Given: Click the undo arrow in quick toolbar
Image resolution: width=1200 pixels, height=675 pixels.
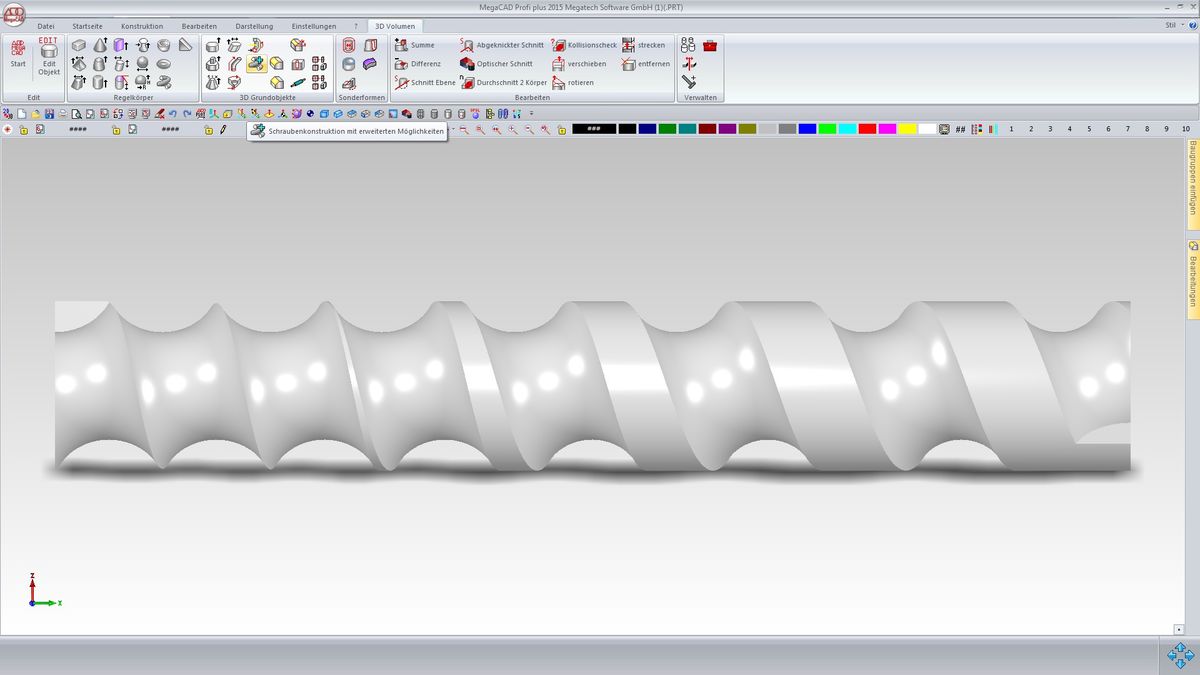Looking at the screenshot, I should (173, 114).
